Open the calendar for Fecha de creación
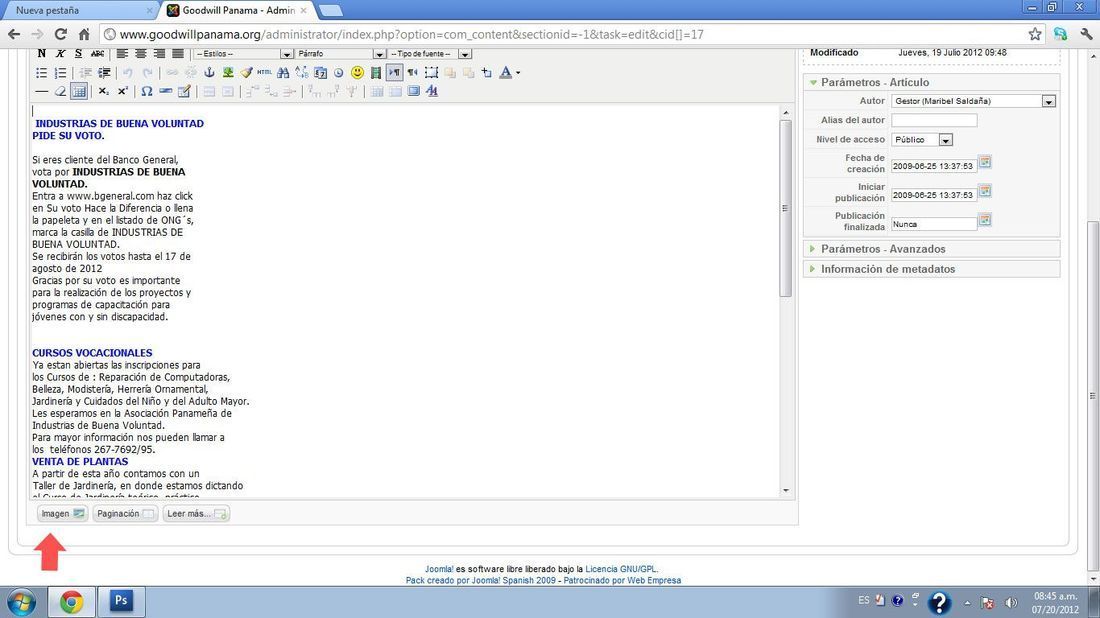Viewport: 1100px width, 618px height. [985, 162]
